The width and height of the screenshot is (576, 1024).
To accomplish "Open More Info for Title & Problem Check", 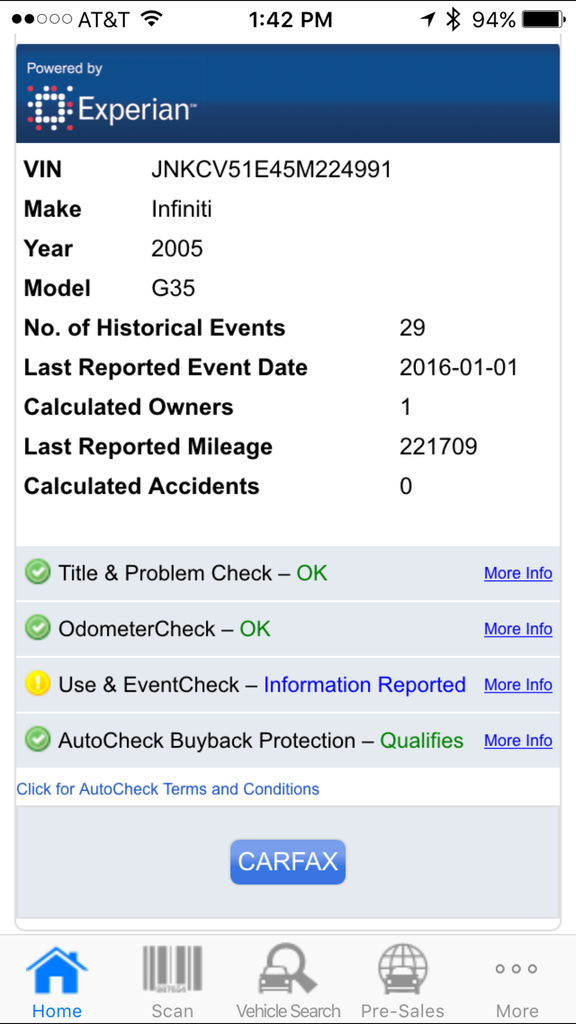I will 518,573.
